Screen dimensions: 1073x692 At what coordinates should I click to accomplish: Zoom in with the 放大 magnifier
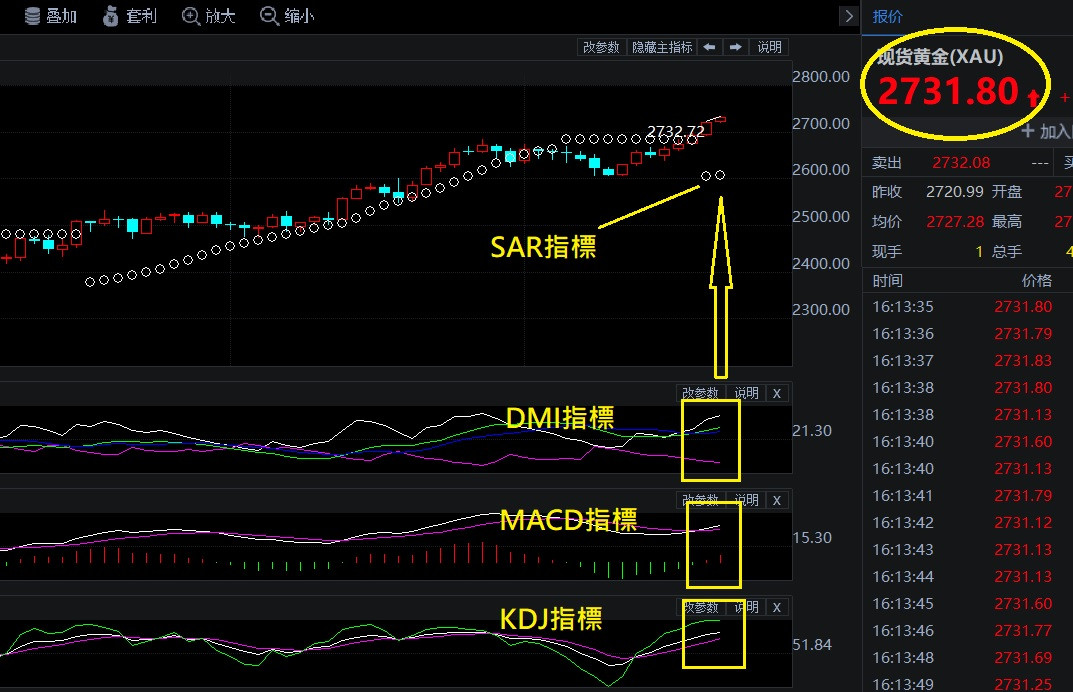click(191, 16)
